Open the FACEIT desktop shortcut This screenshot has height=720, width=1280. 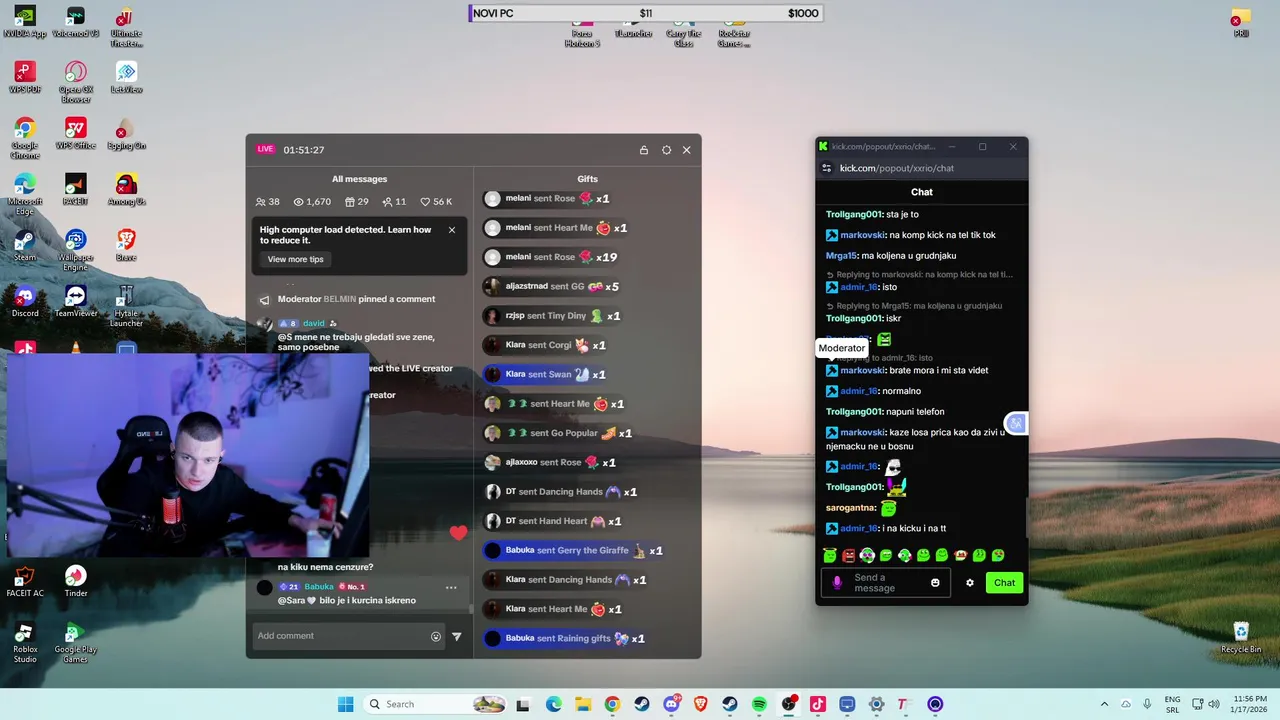(x=76, y=189)
